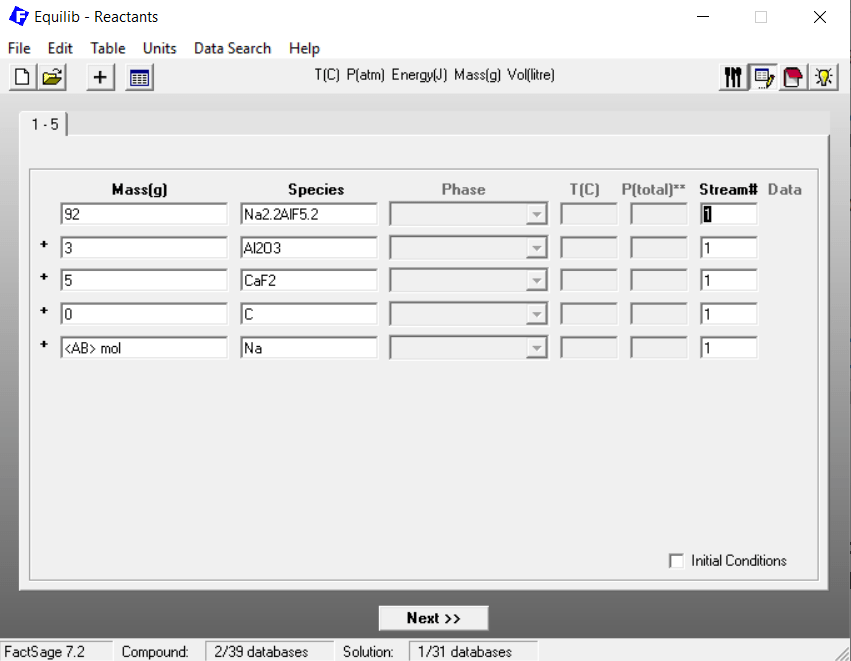The width and height of the screenshot is (851, 661).
Task: Click the Next >> button
Action: click(x=433, y=618)
